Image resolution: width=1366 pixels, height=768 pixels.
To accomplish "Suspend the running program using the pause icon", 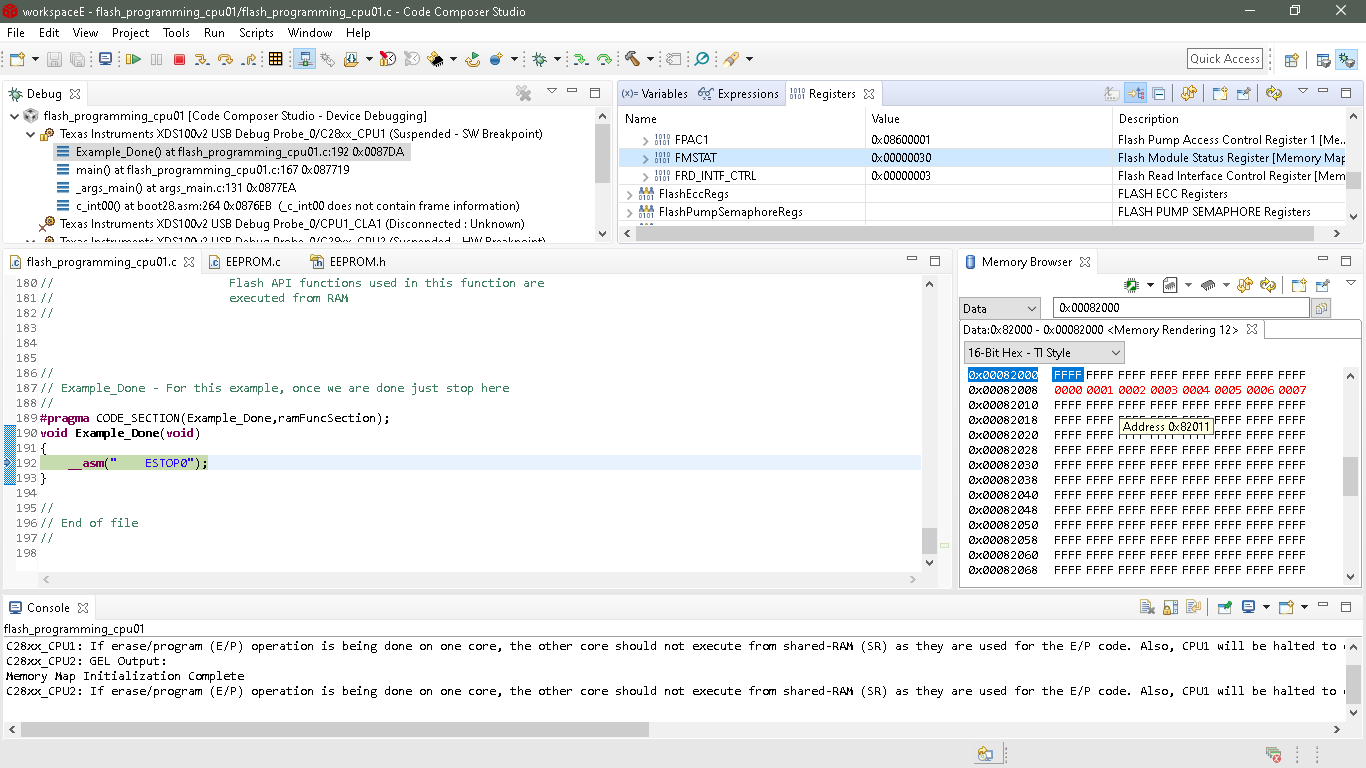I will click(156, 58).
